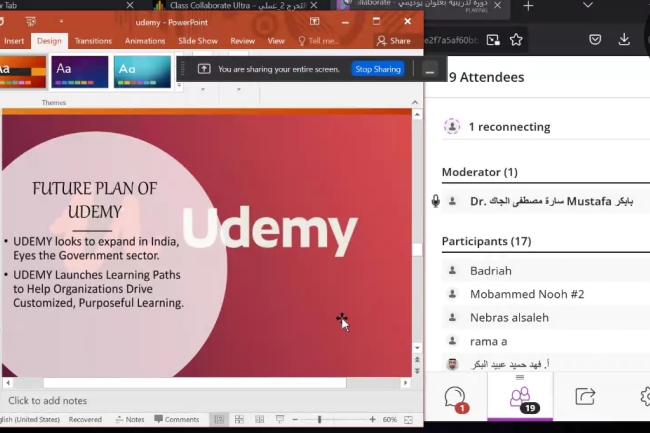Click the zoom in plus button
Image resolution: width=650 pixels, height=433 pixels.
coord(372,420)
